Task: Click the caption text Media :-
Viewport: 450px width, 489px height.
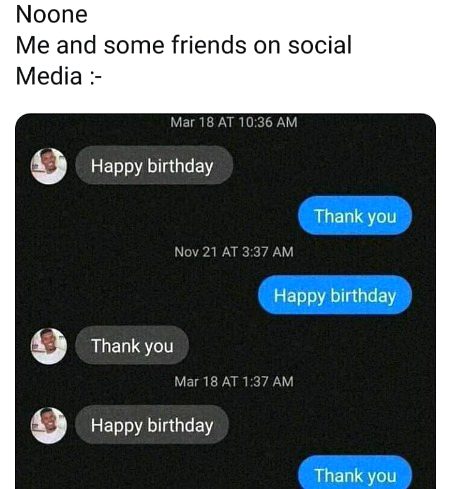Action: 59,76
